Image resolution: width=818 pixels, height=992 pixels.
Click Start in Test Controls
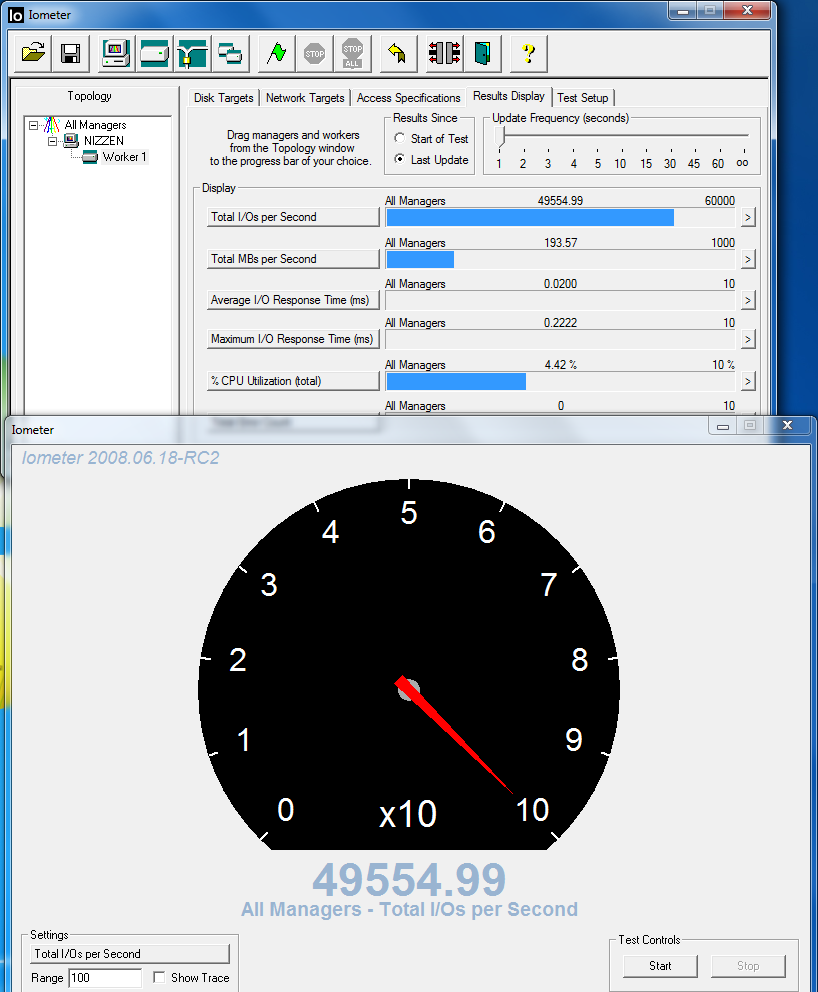pos(660,966)
